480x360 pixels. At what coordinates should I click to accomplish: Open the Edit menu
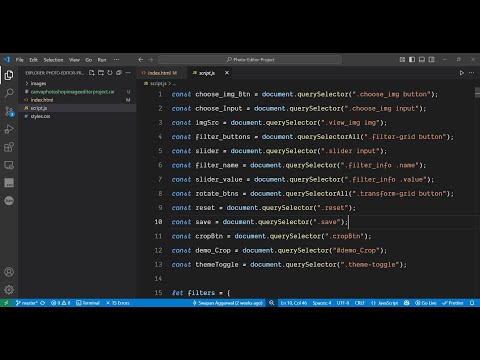33,60
